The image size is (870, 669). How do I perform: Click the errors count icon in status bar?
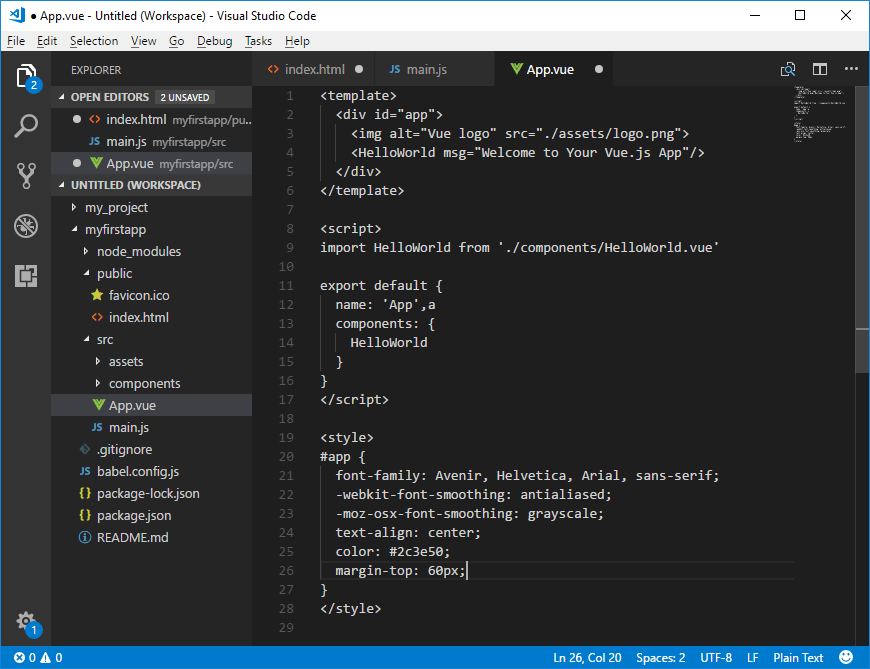click(19, 657)
